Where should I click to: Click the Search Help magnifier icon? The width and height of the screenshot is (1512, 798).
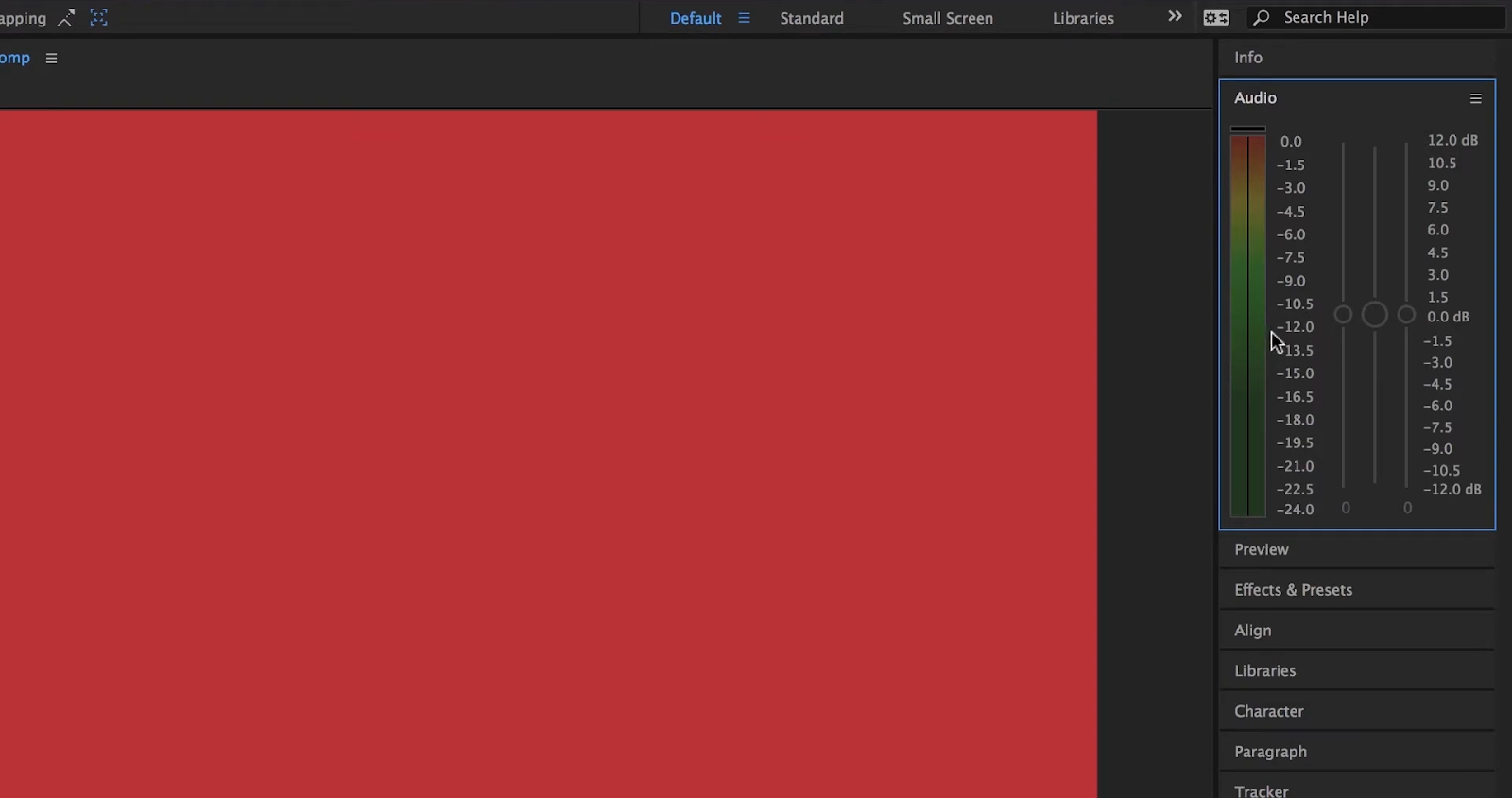coord(1262,18)
